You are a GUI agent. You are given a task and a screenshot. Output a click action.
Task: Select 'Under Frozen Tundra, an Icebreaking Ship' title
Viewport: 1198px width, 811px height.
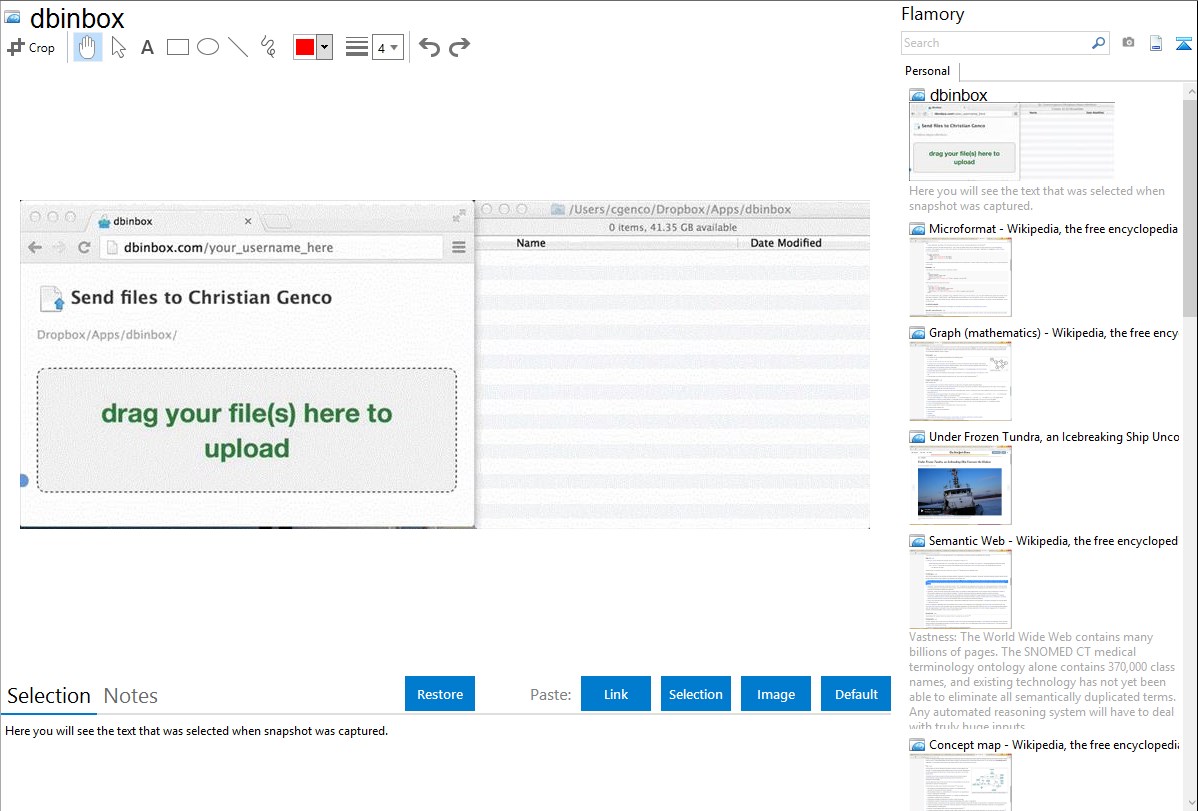click(1054, 437)
